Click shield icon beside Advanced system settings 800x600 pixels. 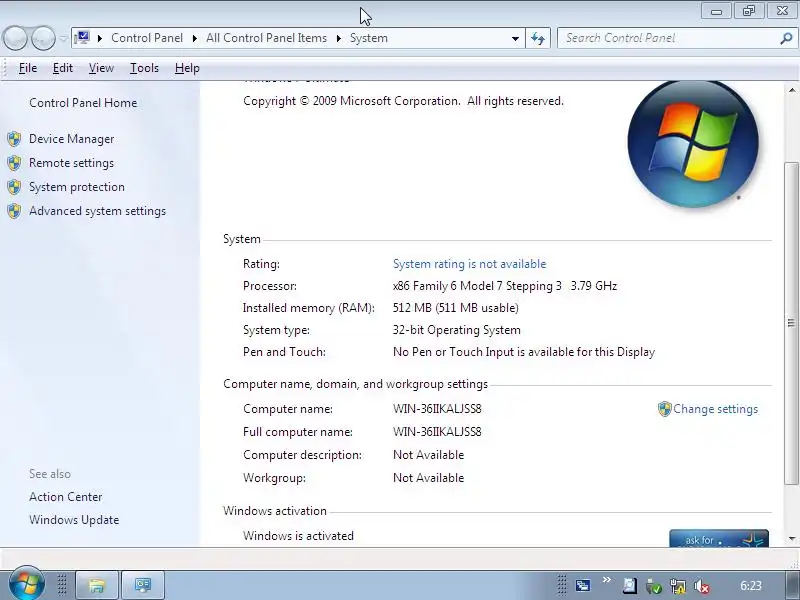click(x=14, y=211)
